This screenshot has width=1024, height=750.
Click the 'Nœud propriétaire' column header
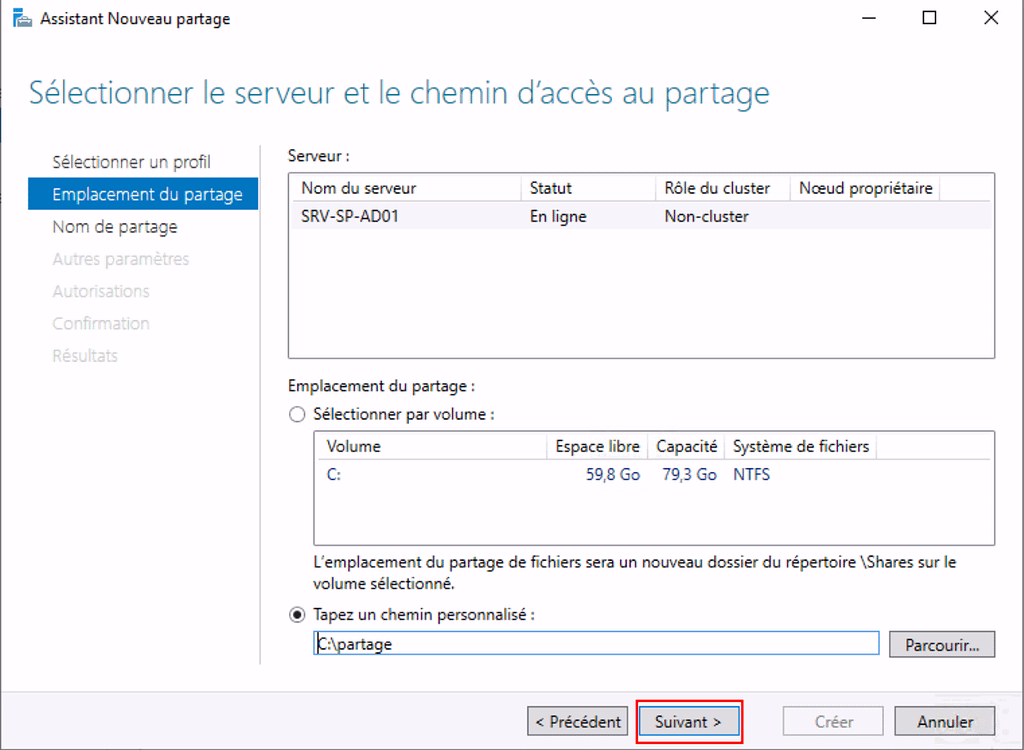tap(865, 188)
